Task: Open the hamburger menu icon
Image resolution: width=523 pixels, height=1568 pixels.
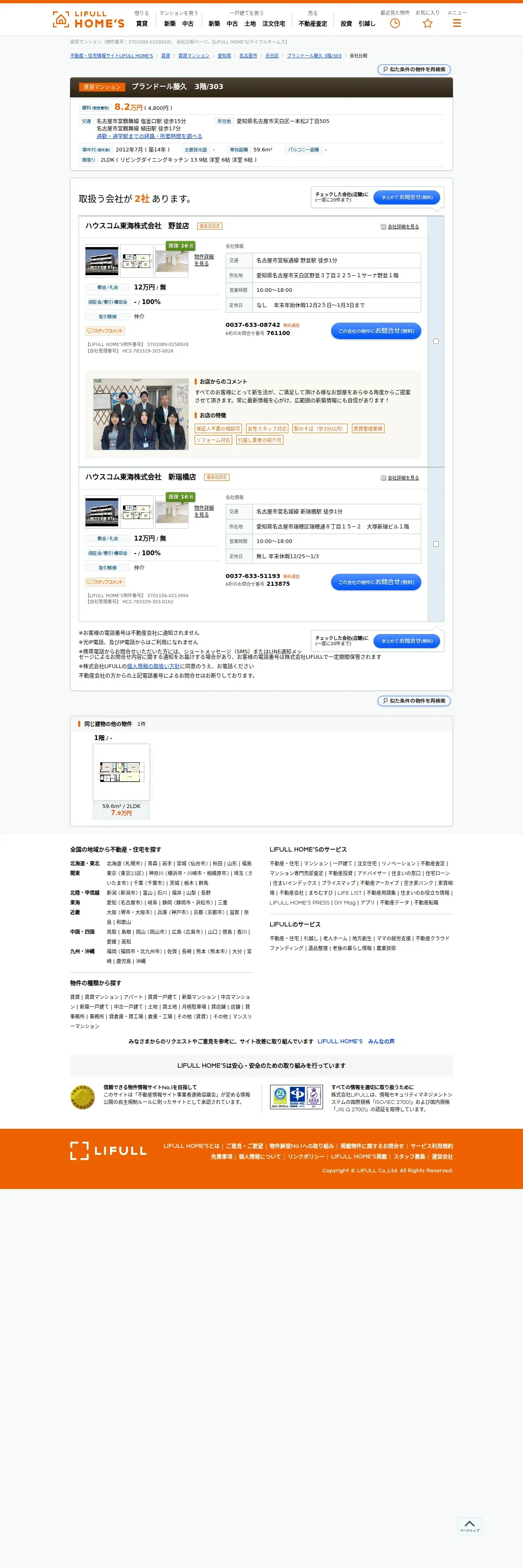Action: tap(457, 23)
